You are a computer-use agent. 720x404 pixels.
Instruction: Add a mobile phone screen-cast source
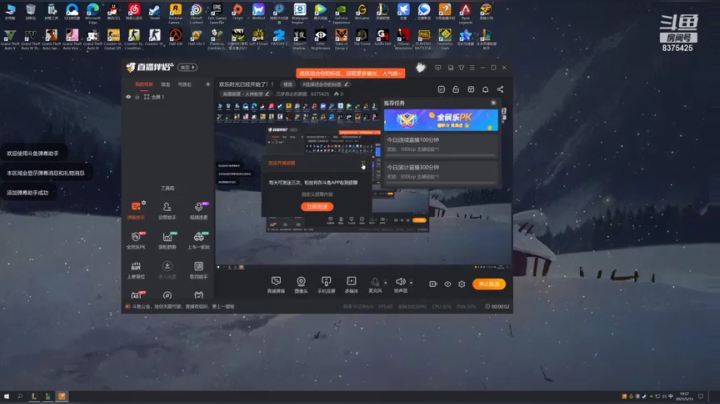point(326,285)
